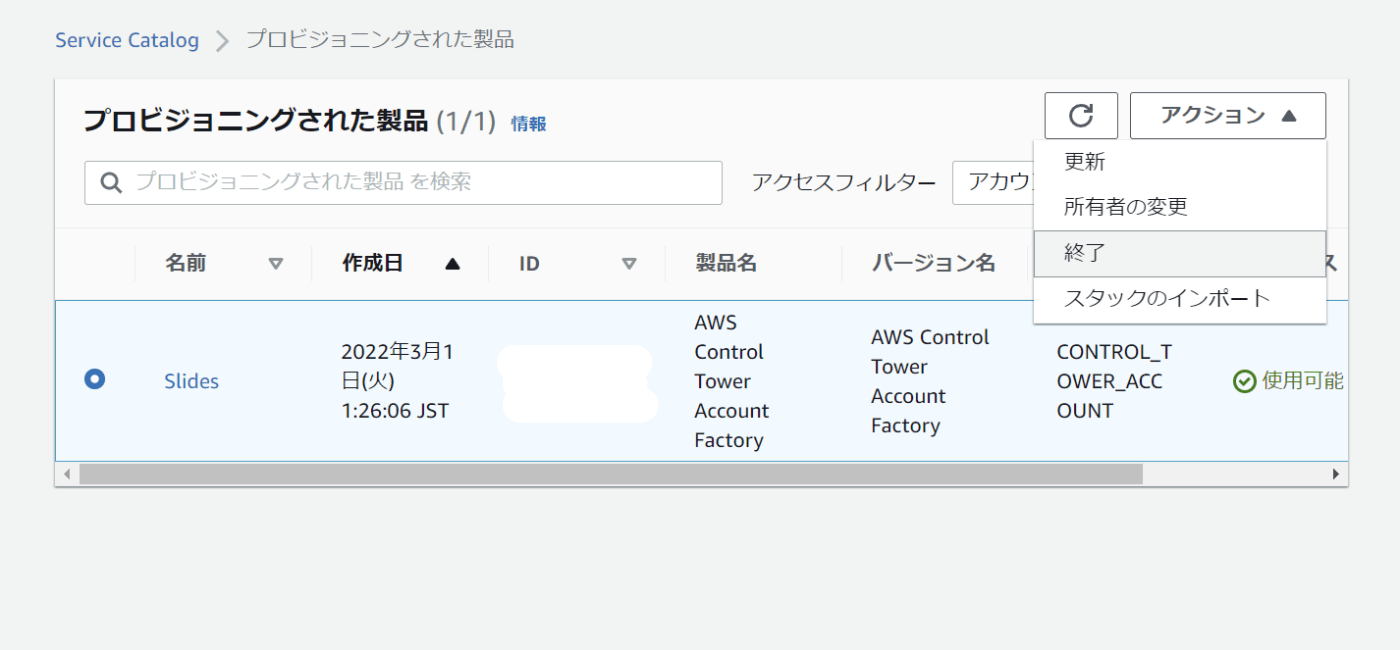This screenshot has height=650, width=1400.
Task: Open the 情報 info link
Action: click(529, 124)
